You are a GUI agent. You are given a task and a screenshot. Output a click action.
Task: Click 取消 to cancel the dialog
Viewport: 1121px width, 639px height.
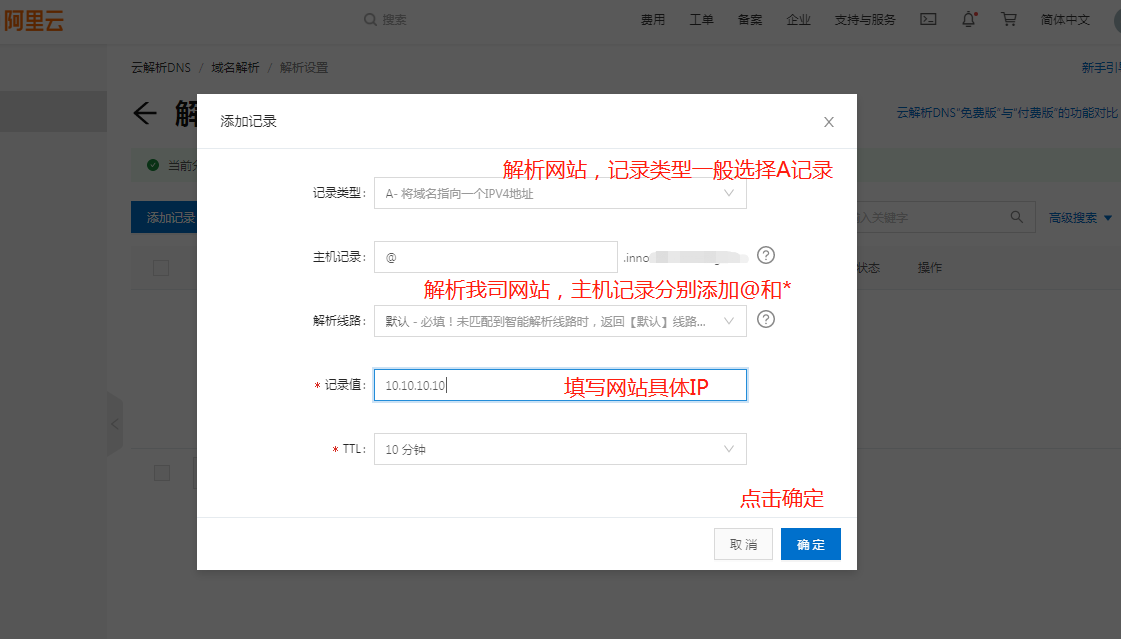coord(744,544)
